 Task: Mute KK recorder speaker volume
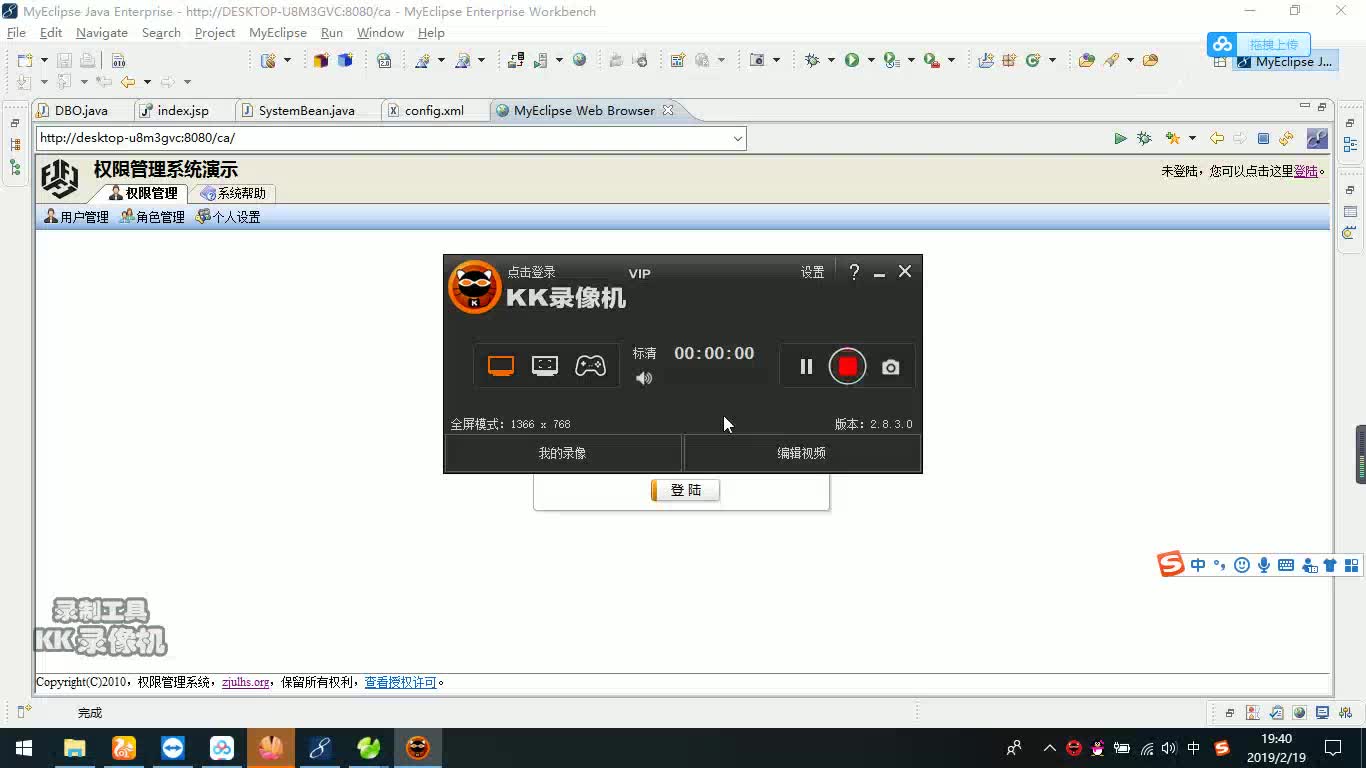(x=644, y=378)
